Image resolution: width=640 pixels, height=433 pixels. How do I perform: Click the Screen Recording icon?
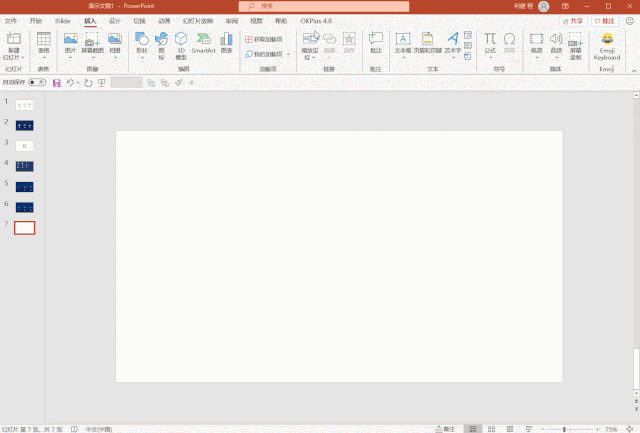pos(576,39)
